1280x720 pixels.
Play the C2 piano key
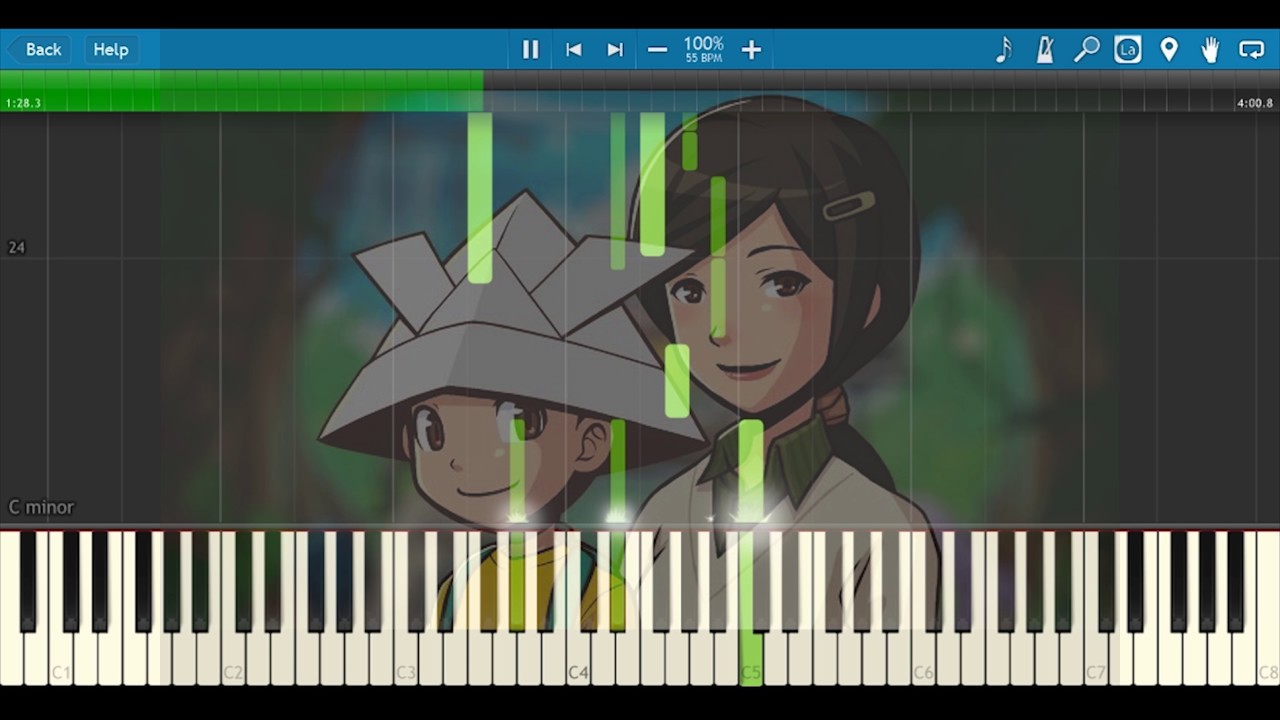[x=233, y=660]
